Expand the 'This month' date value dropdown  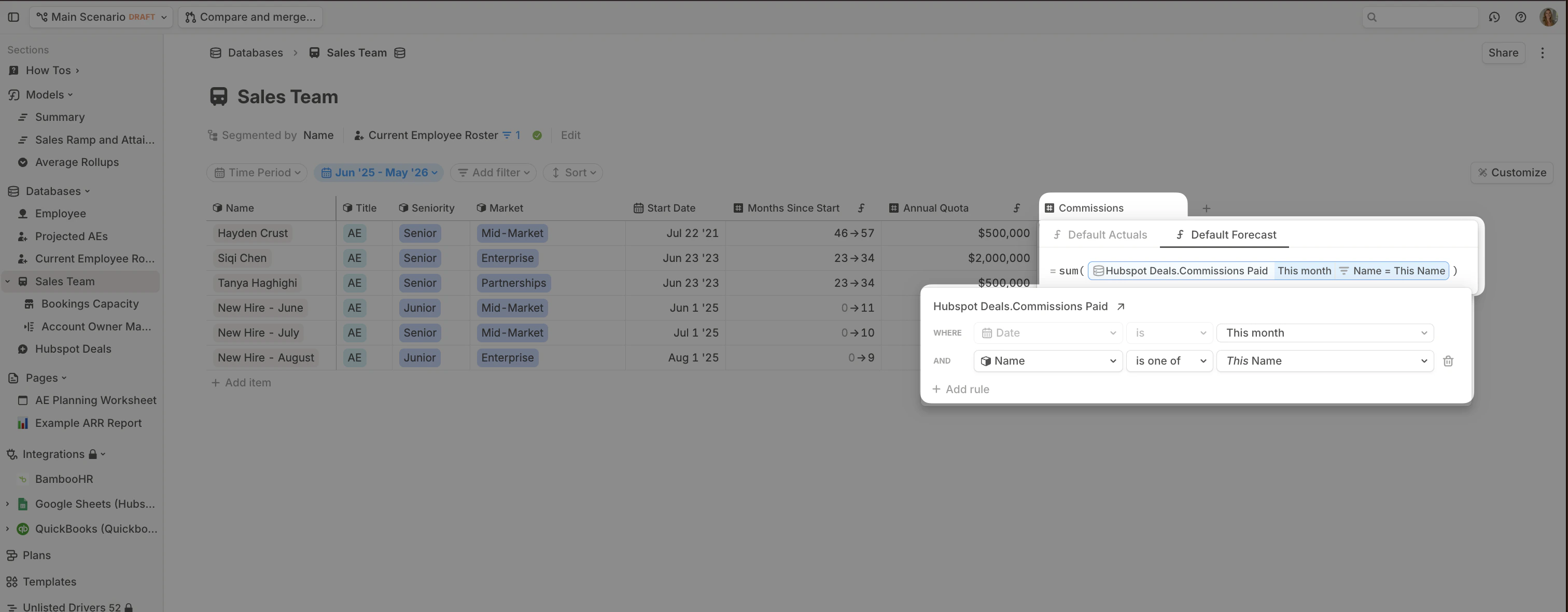pos(1324,333)
